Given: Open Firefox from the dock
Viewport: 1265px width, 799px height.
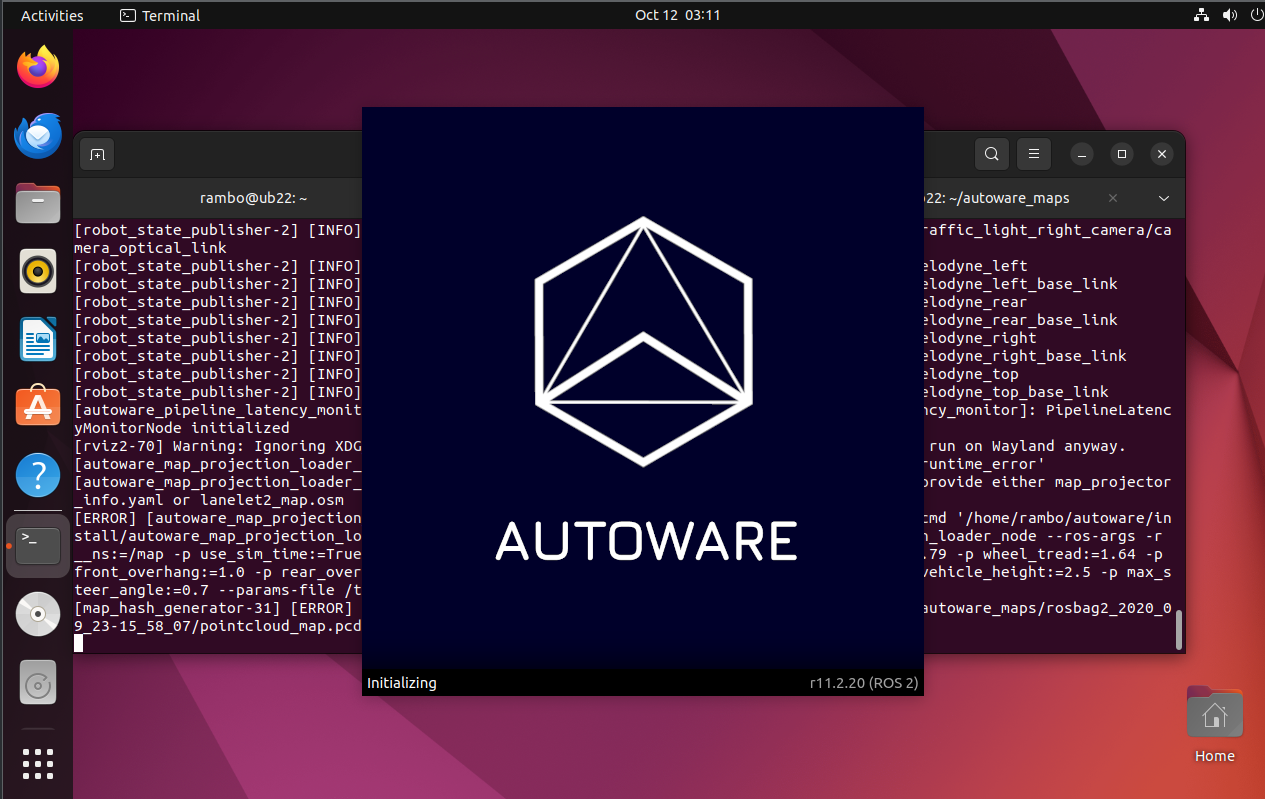Looking at the screenshot, I should point(38,68).
